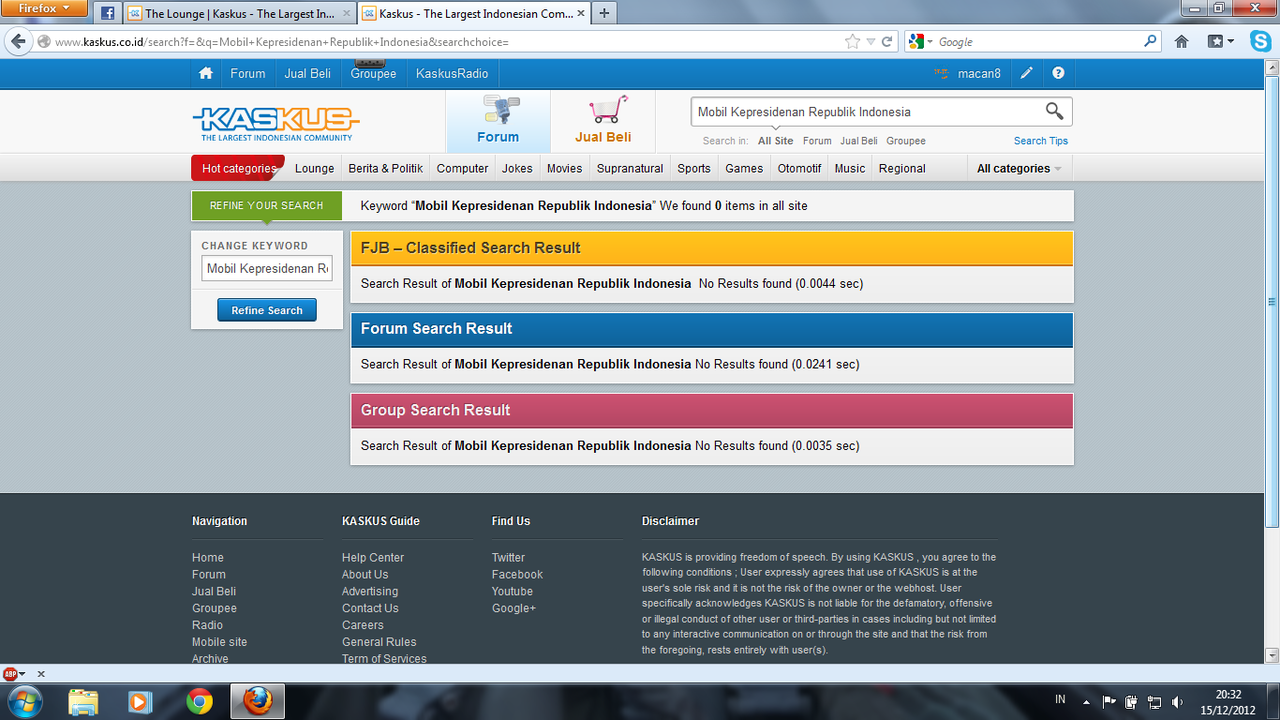
Task: Open the Adblock Plus dropdown arrow
Action: click(x=22, y=674)
